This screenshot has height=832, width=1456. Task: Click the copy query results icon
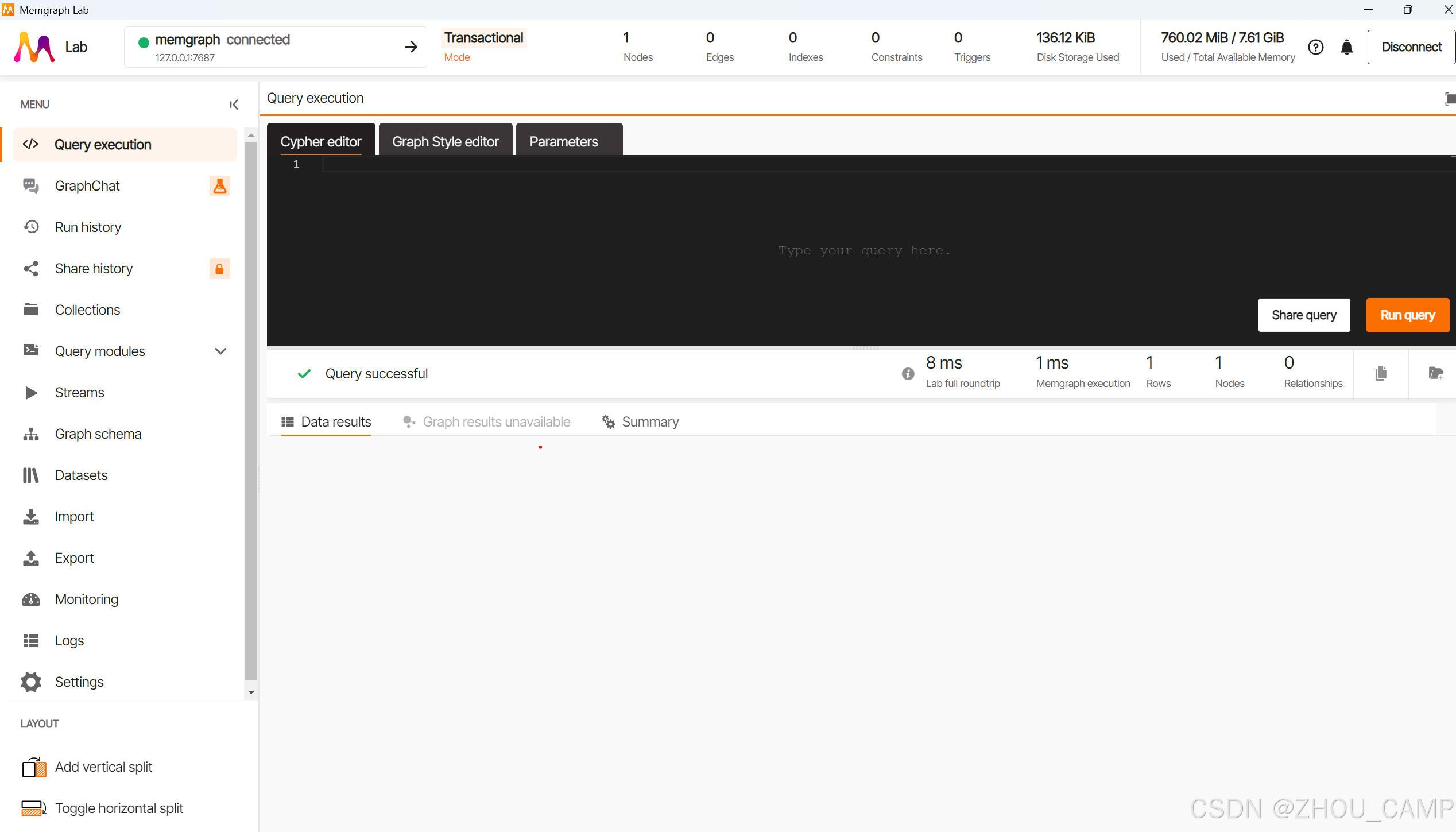[x=1381, y=374]
